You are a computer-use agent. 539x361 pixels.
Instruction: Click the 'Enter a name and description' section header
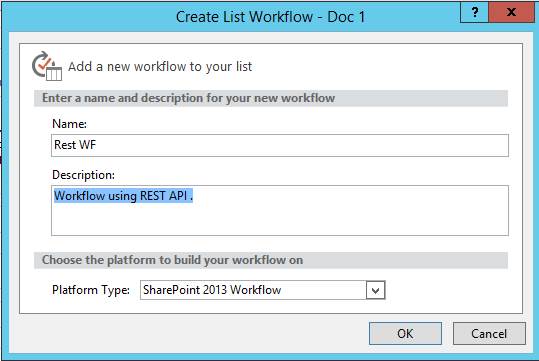271,98
